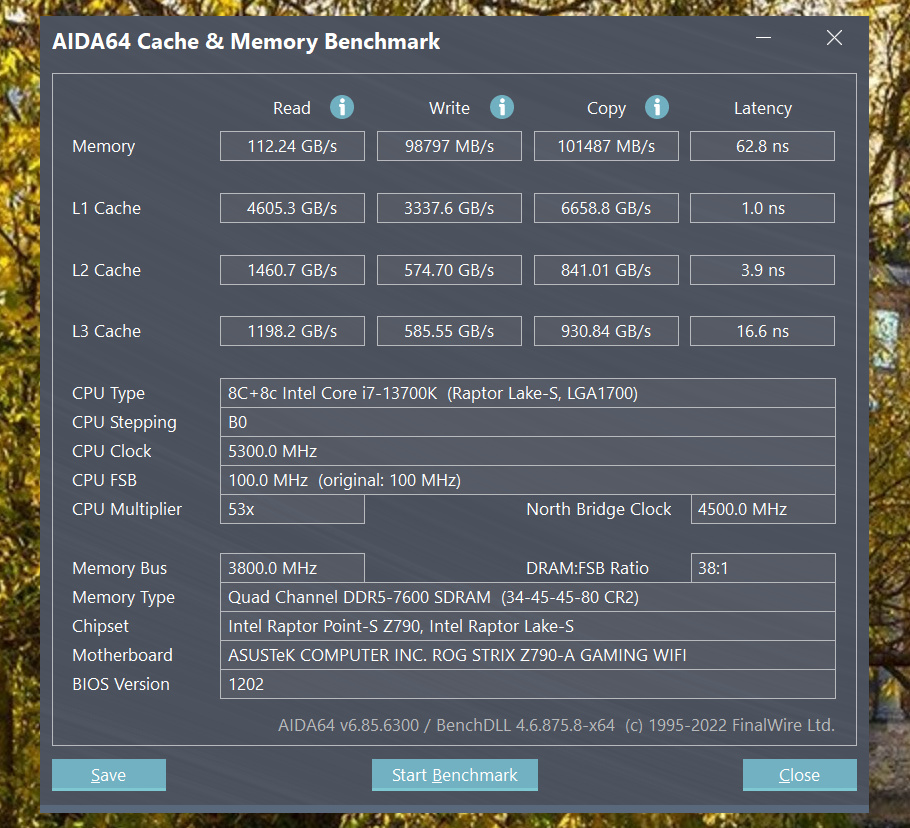Save the benchmark results
This screenshot has height=828, width=910.
109,775
